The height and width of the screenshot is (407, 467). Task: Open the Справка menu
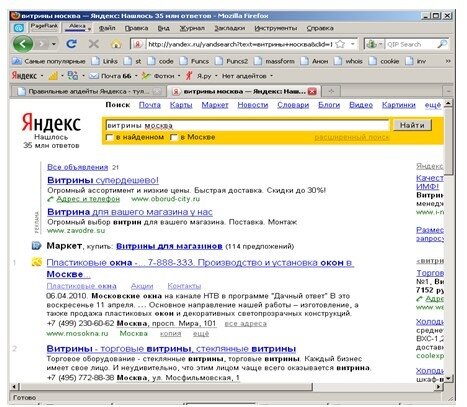click(320, 28)
